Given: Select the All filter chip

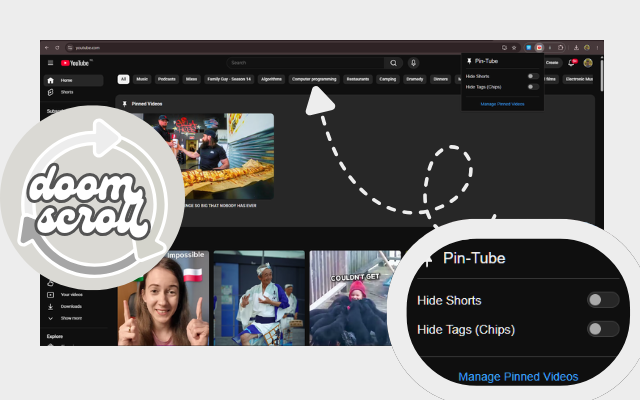Looking at the screenshot, I should (x=123, y=79).
